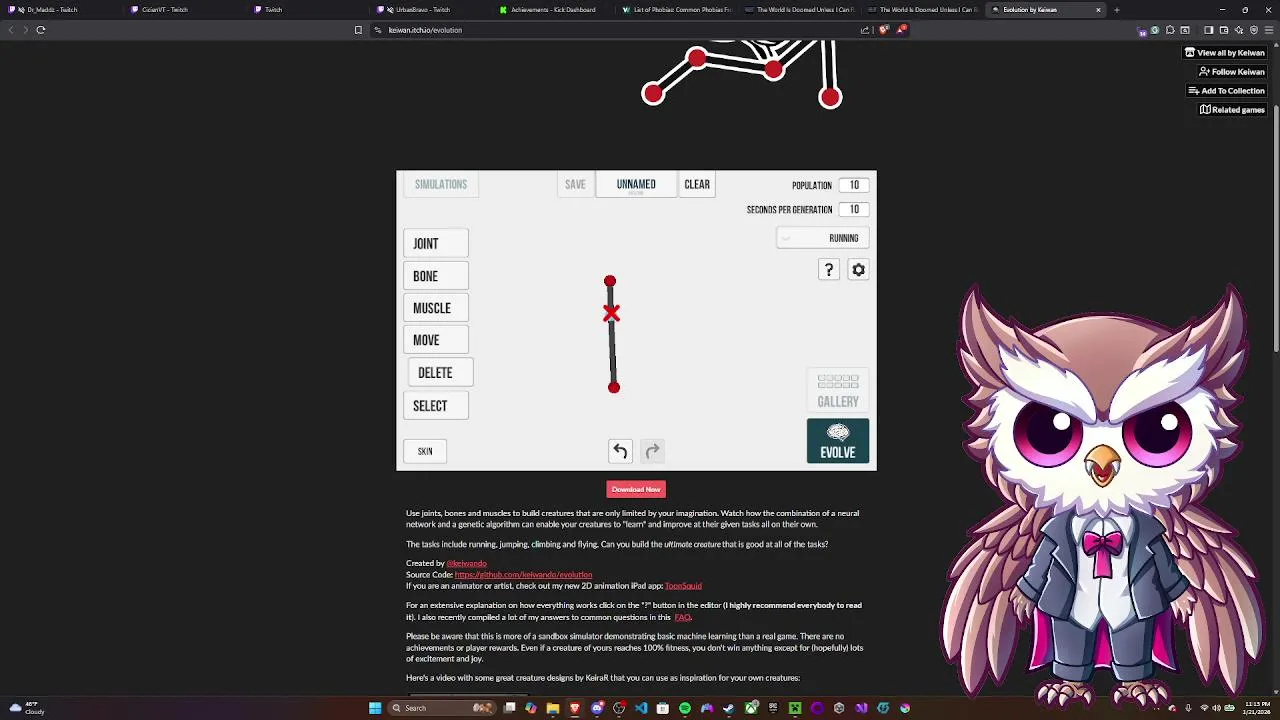Add the game to a collection

[1226, 91]
